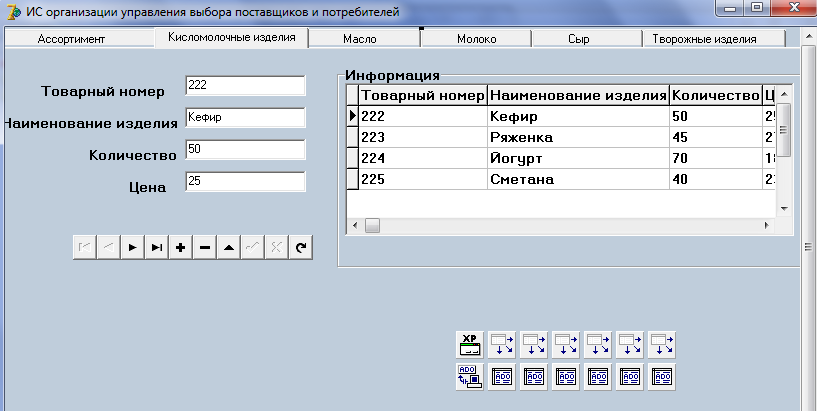
Task: Click the Количество input field with 50
Action: 245,150
